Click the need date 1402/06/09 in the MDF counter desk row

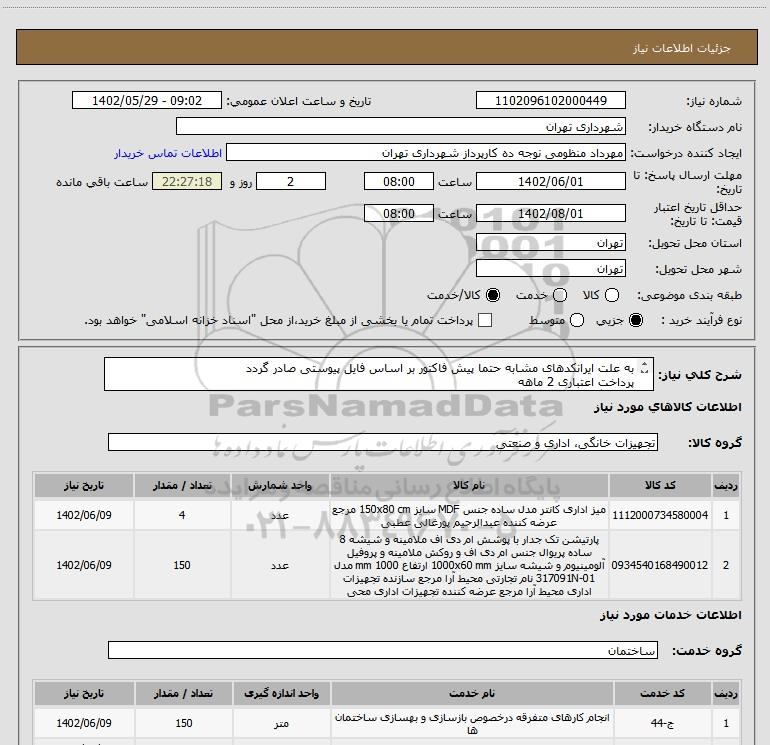[84, 515]
